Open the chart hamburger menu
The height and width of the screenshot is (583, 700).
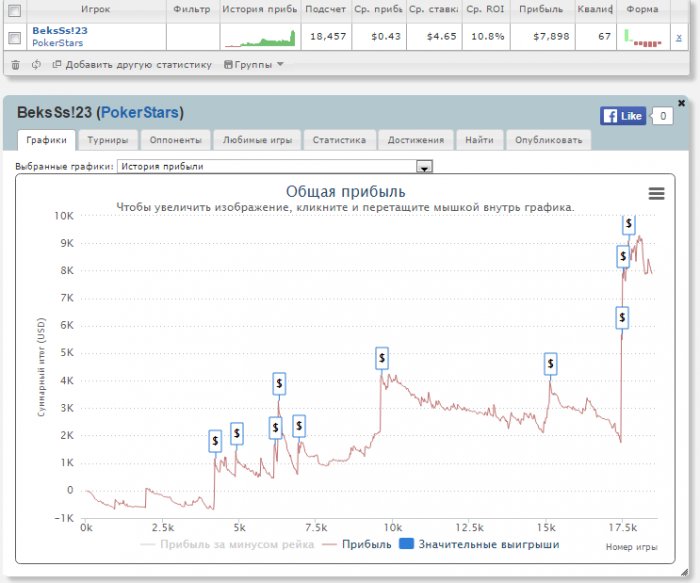click(x=656, y=193)
